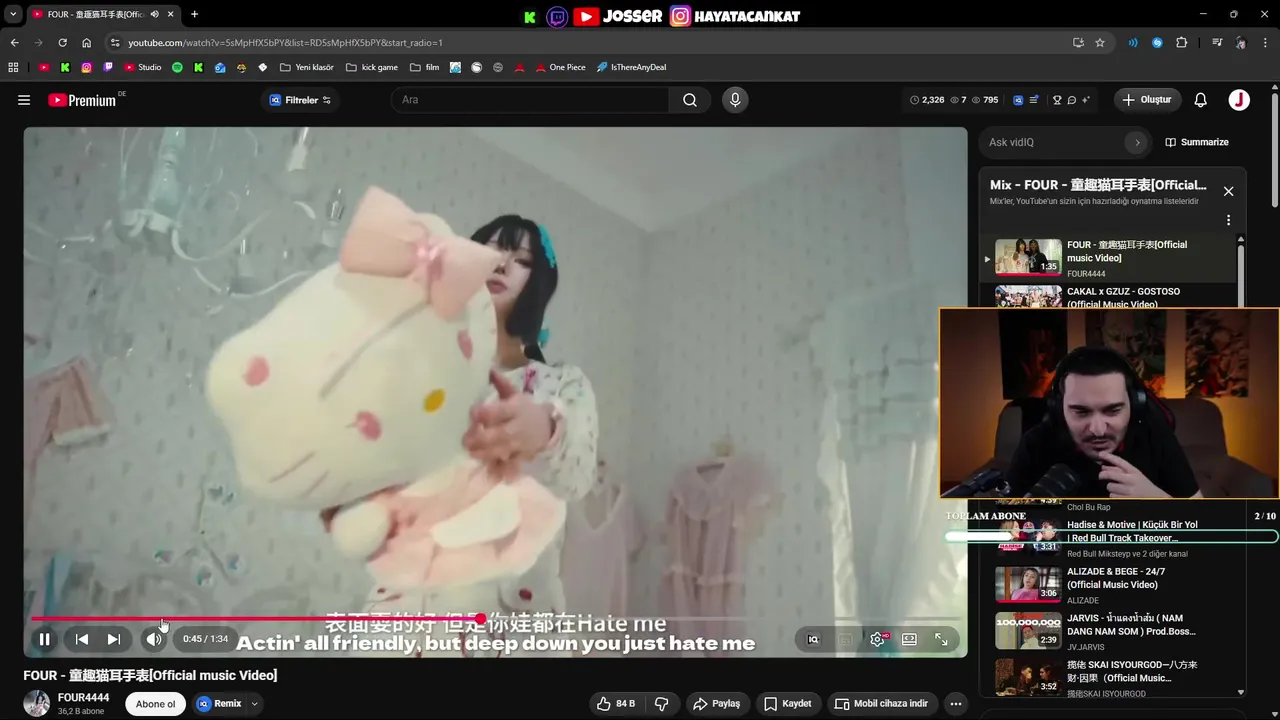Play JARVIS Nam Dang Nam Som video
Viewport: 1280px width, 720px height.
pos(1110,631)
